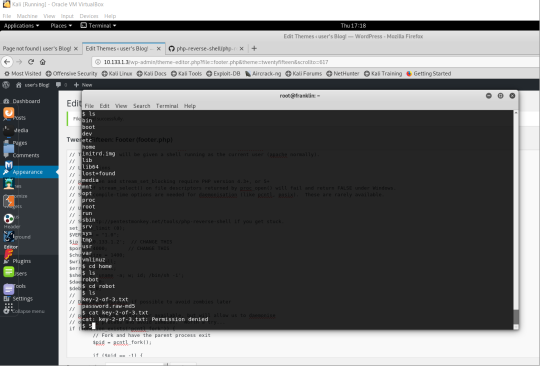Screen dimensions: 540x366
Task: Click New in WordPress admin bar
Action: point(83,85)
